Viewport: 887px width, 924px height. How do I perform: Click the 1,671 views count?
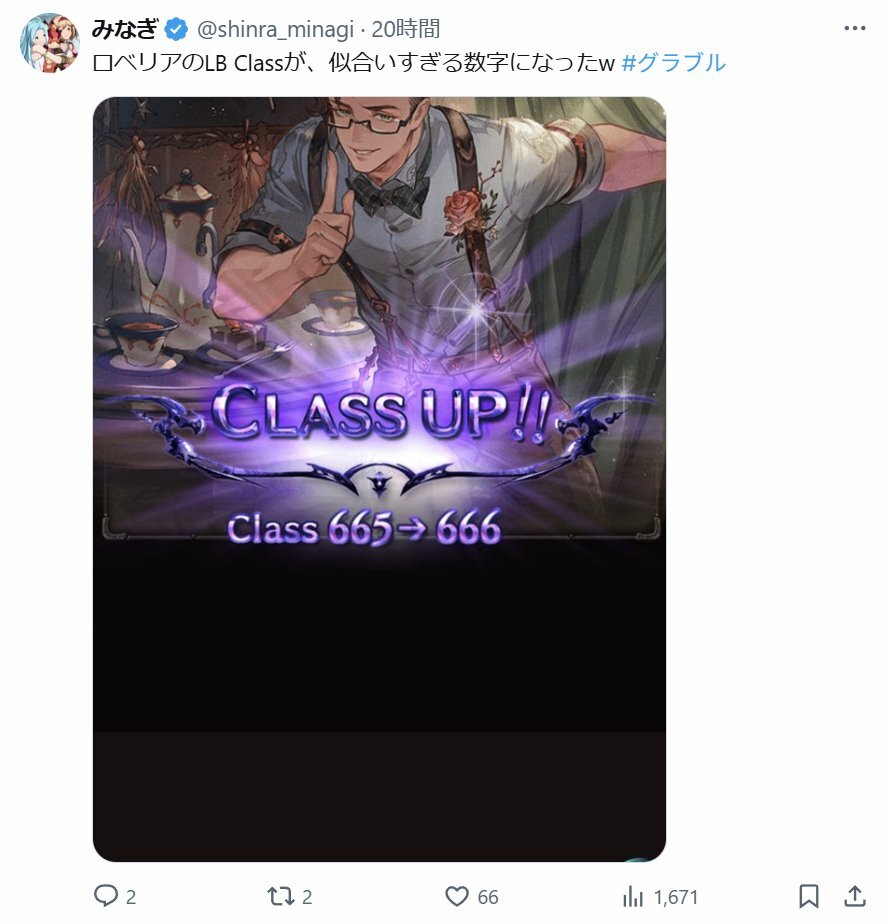(676, 897)
